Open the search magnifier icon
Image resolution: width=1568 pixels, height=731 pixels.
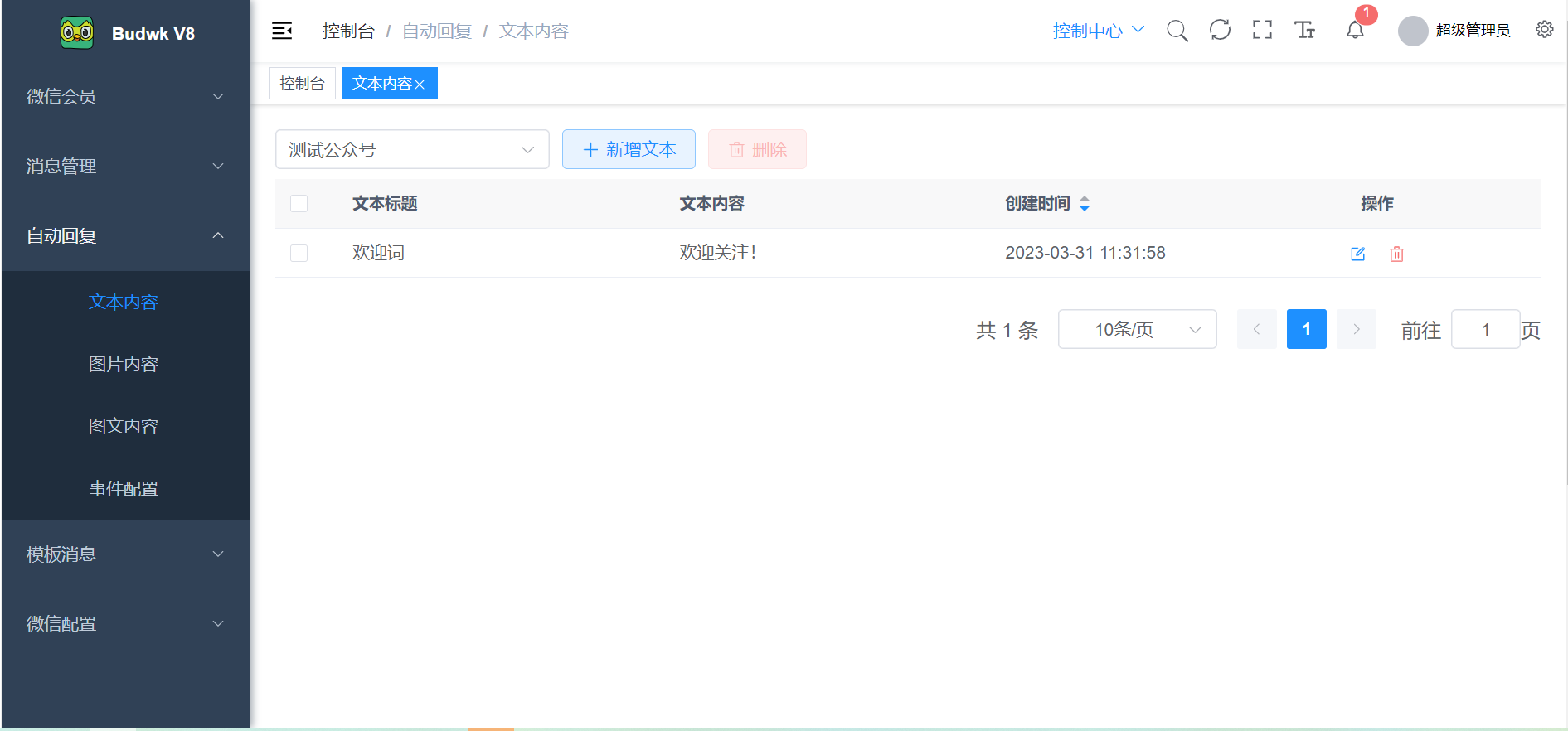[x=1177, y=31]
